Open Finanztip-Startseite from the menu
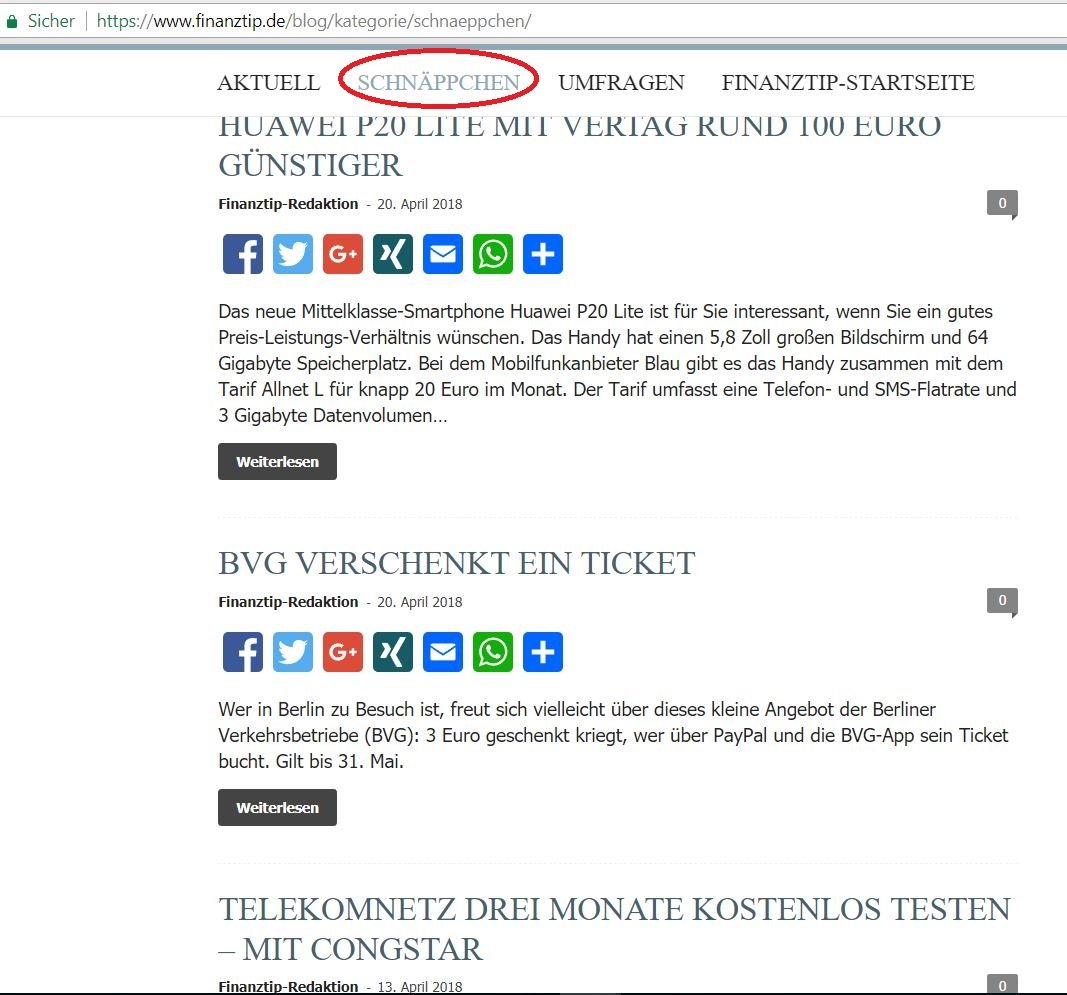The height and width of the screenshot is (995, 1067). (848, 83)
